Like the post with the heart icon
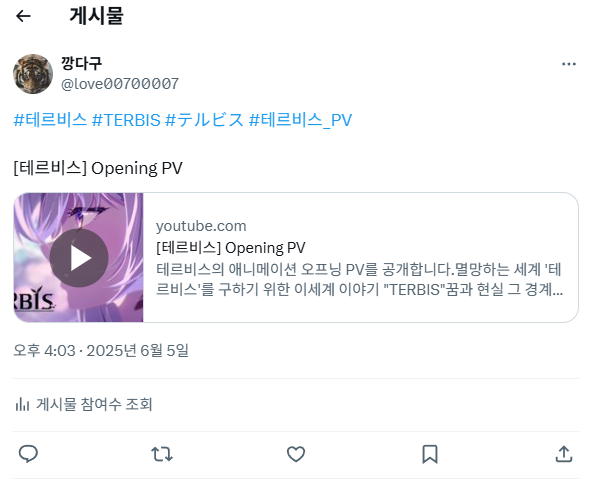The height and width of the screenshot is (482, 594). 296,454
